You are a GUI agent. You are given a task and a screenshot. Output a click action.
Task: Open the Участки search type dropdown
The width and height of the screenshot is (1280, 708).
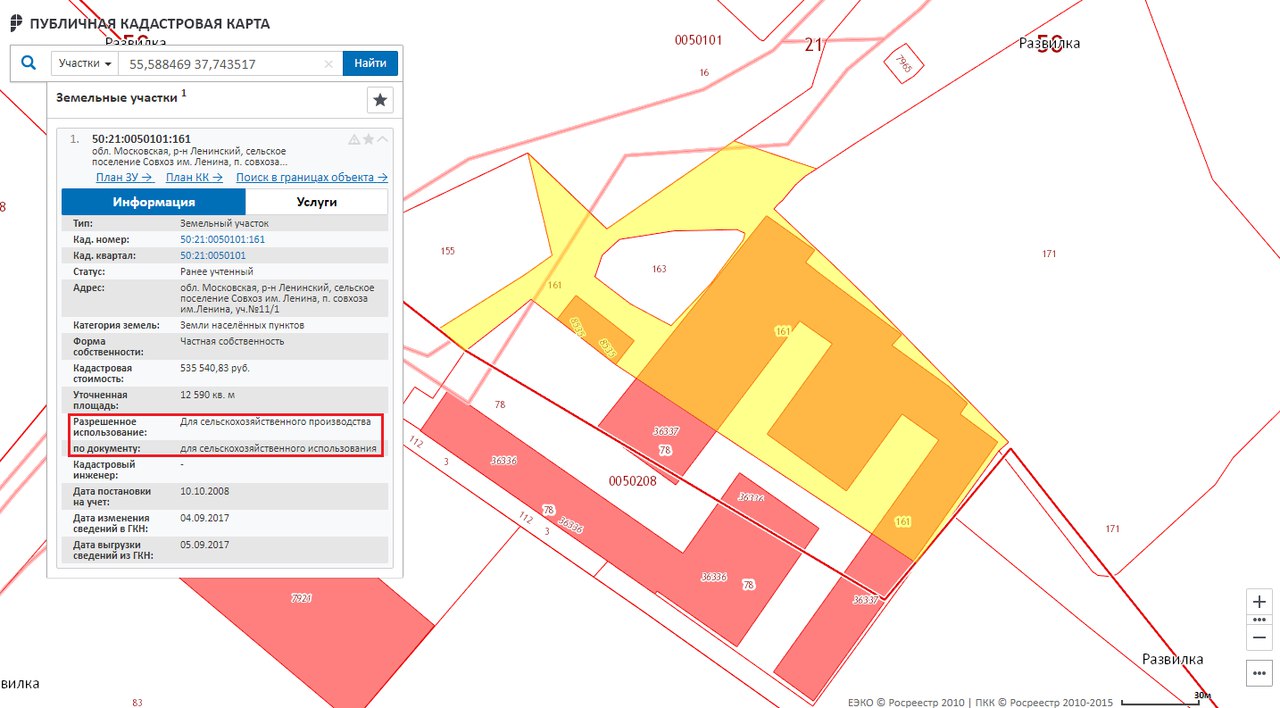[84, 64]
